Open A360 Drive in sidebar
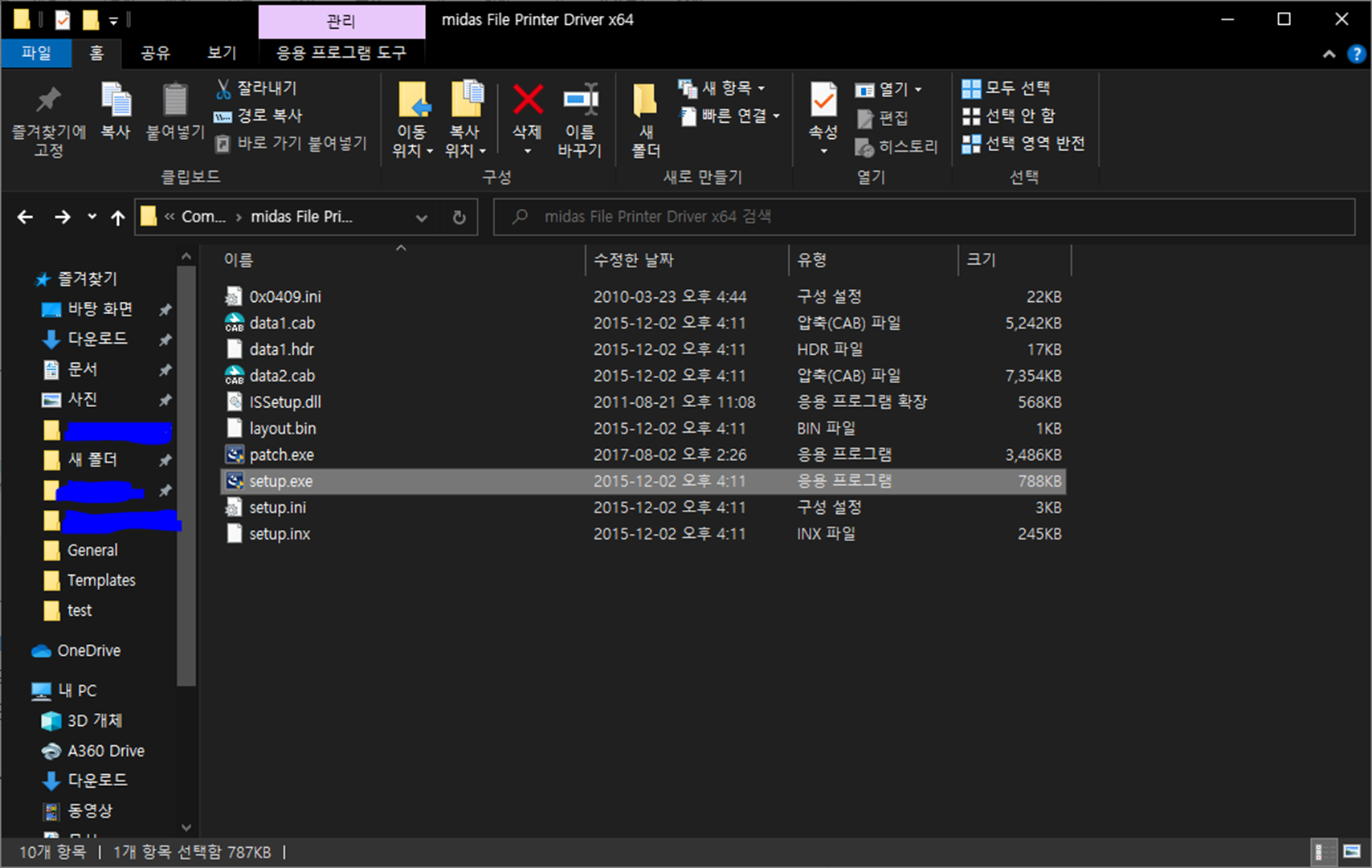Image resolution: width=1372 pixels, height=868 pixels. coord(105,751)
